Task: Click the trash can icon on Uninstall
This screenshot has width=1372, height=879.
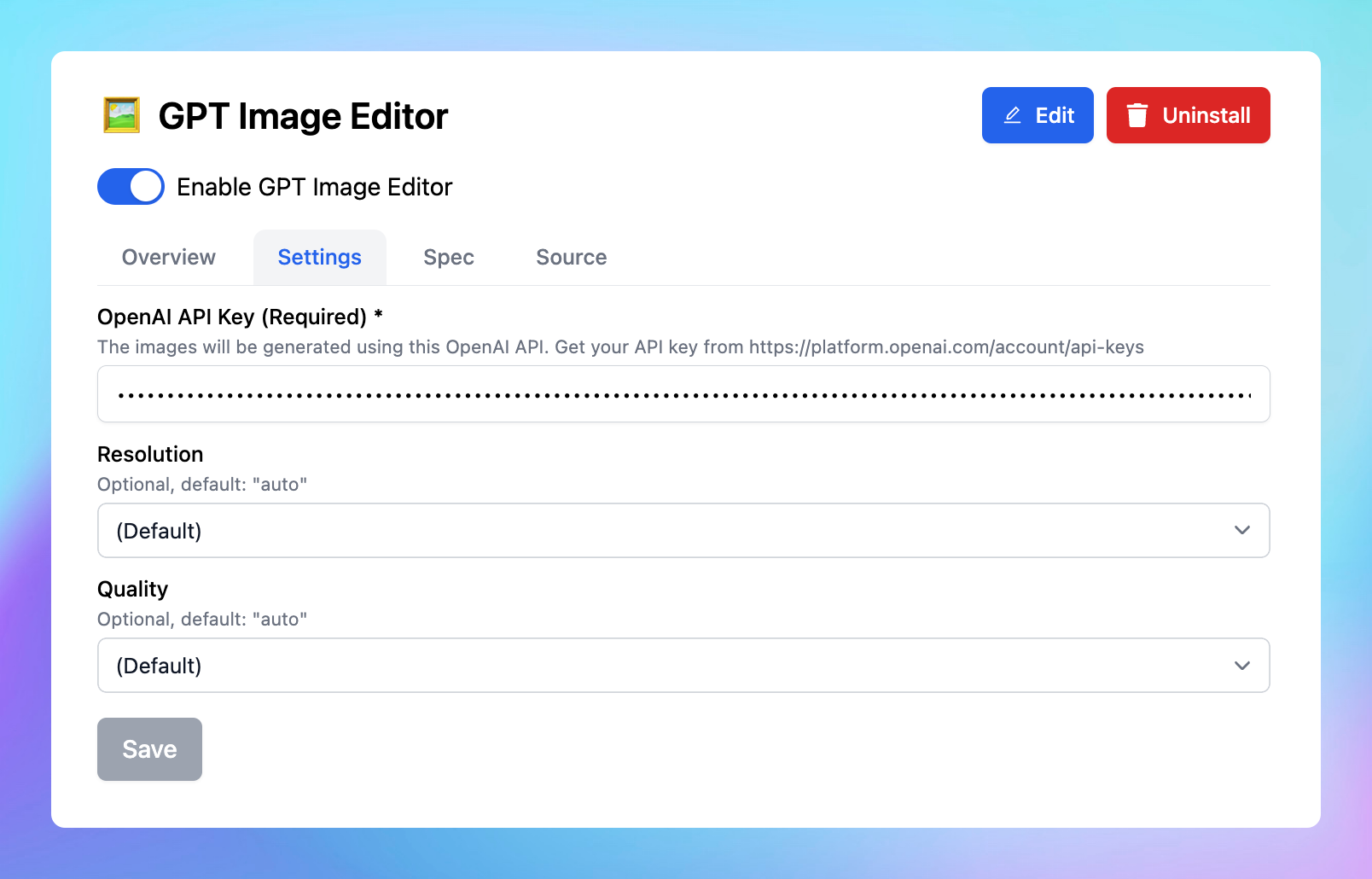Action: click(x=1137, y=115)
